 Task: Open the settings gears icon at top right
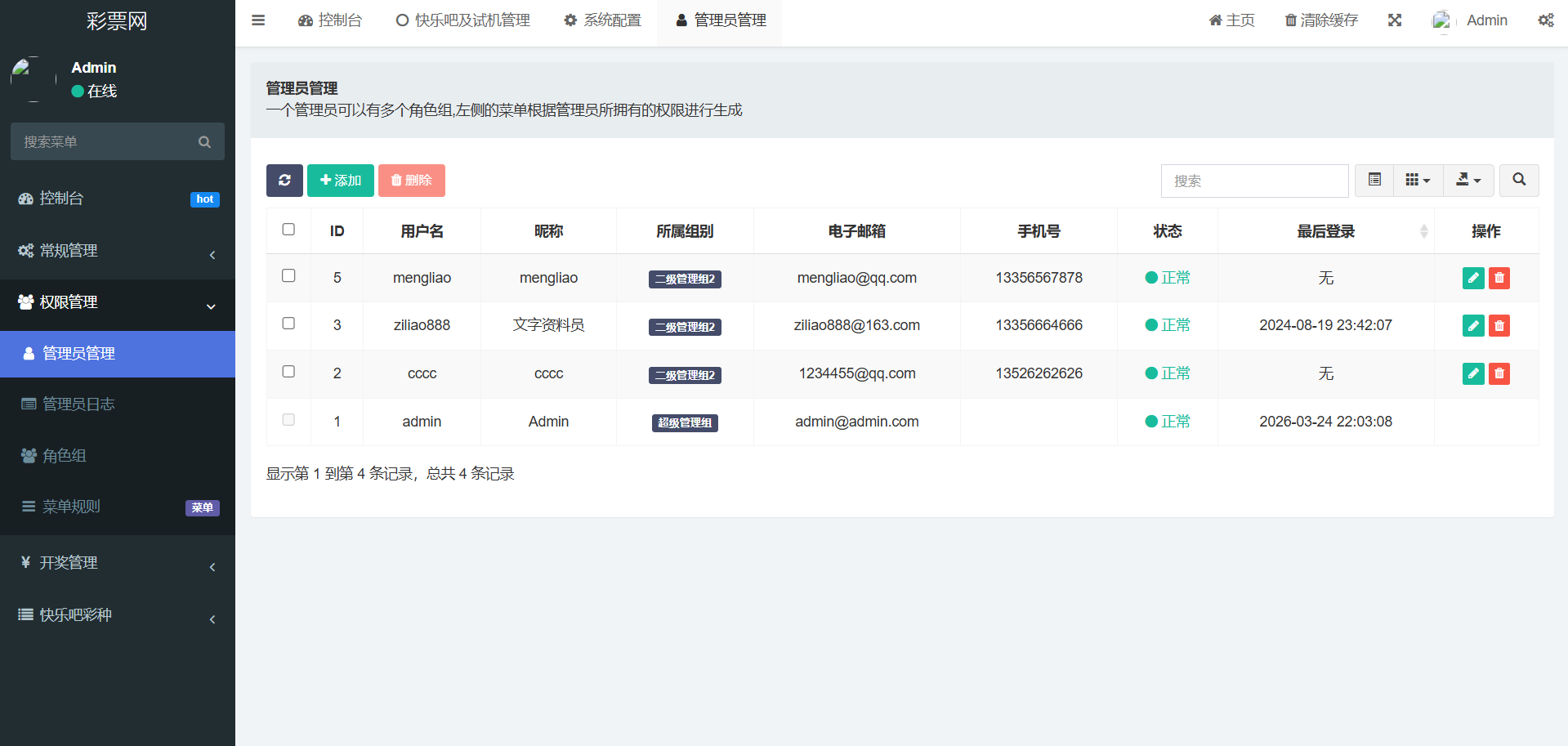(x=1545, y=20)
